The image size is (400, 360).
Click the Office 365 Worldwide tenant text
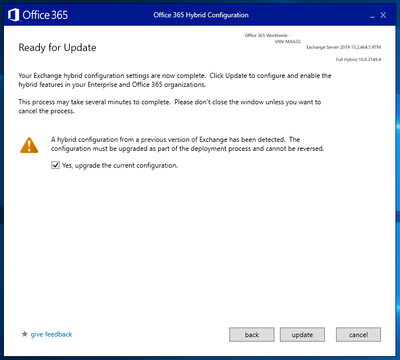pos(267,35)
